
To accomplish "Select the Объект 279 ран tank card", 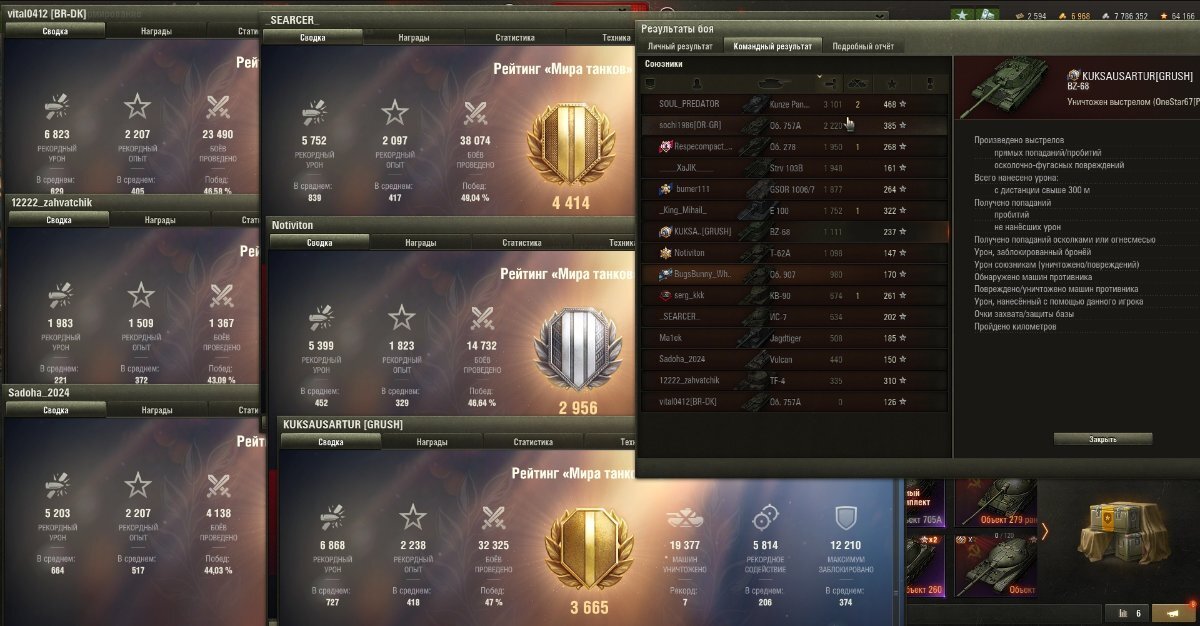I will 996,503.
